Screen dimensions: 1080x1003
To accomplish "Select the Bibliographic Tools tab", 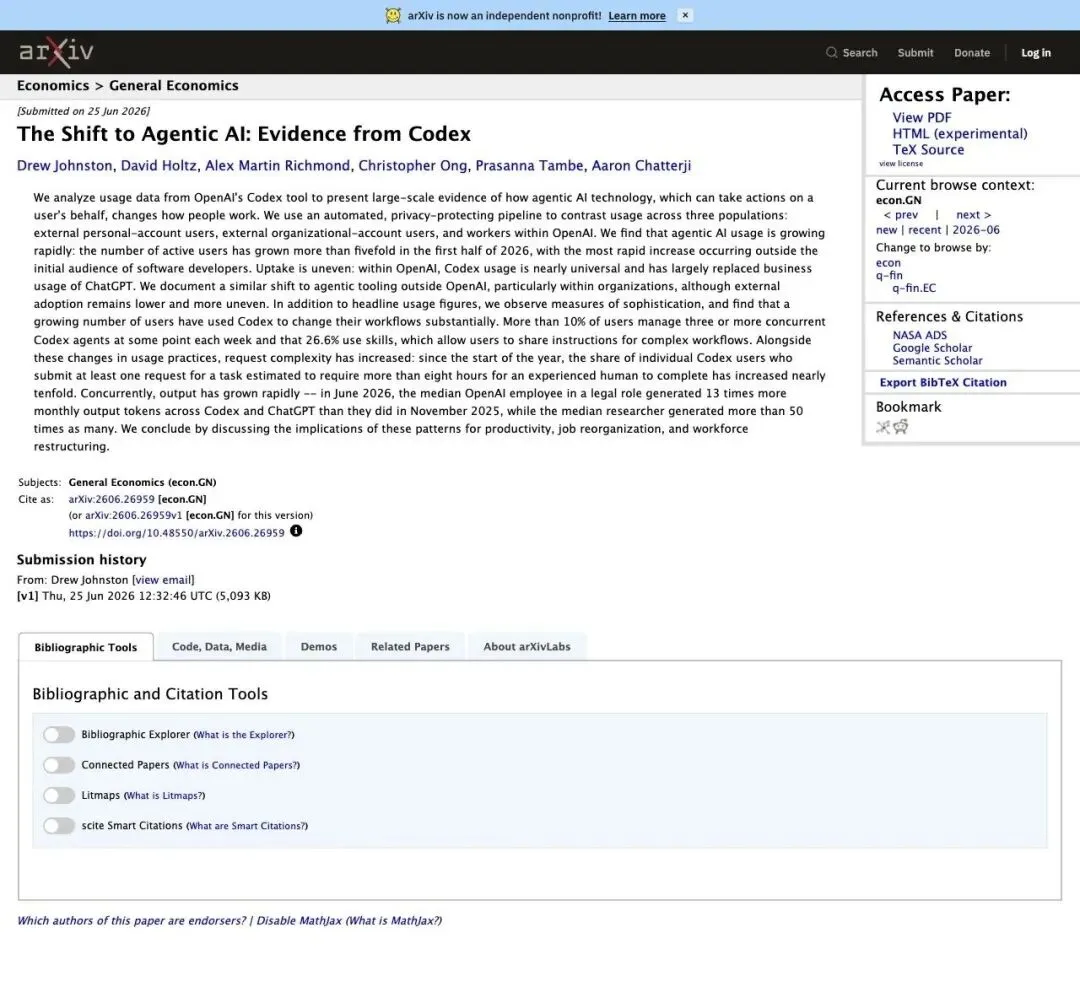I will pos(85,647).
